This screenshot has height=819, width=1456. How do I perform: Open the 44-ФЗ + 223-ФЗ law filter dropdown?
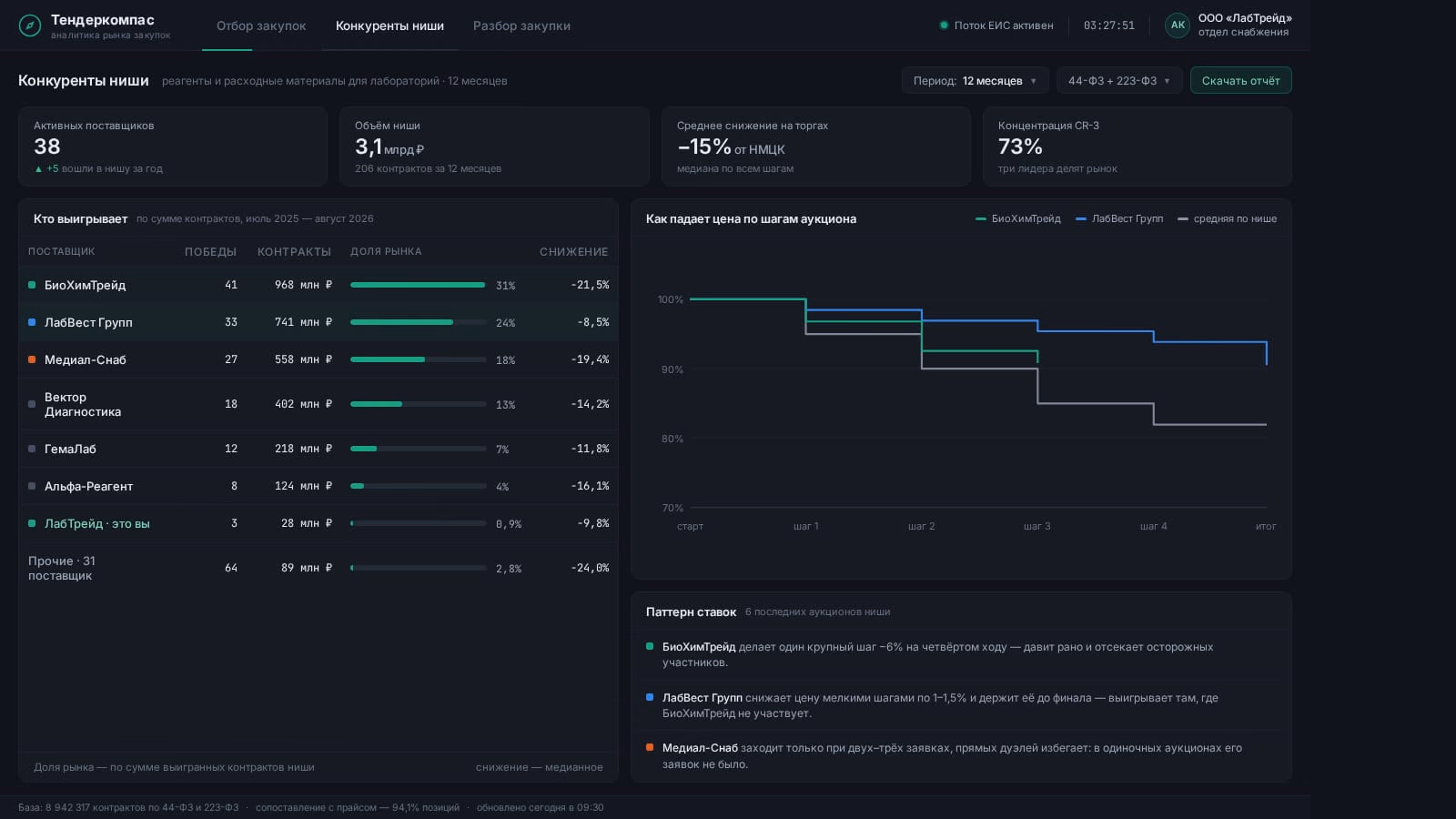click(x=1119, y=81)
